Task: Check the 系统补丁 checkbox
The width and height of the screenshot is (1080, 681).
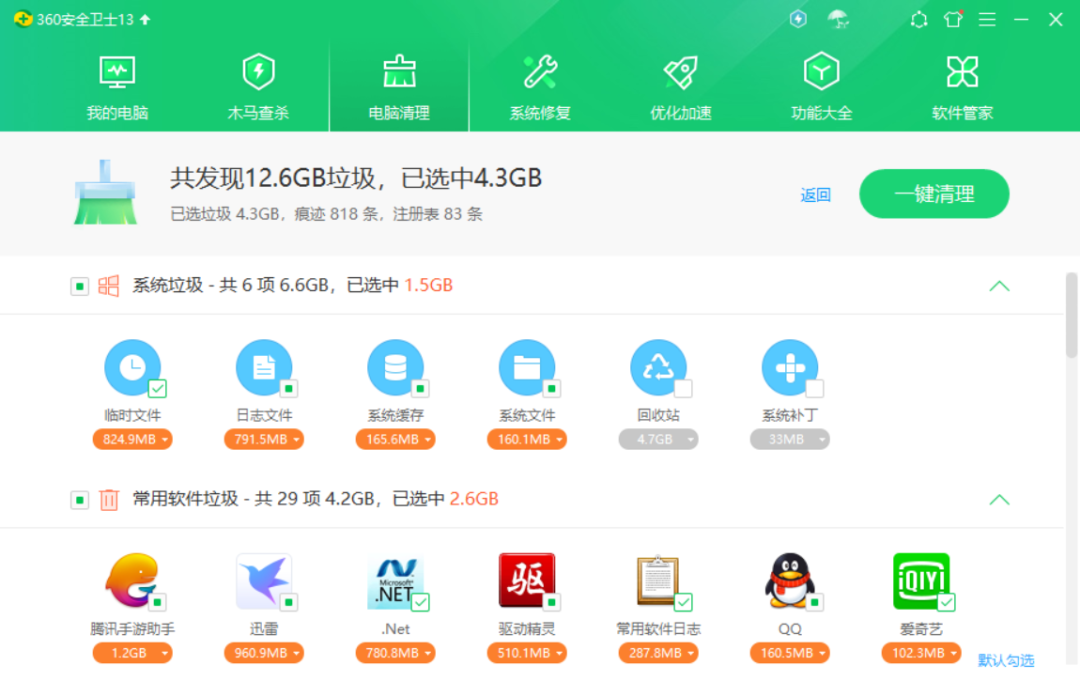Action: coord(815,388)
